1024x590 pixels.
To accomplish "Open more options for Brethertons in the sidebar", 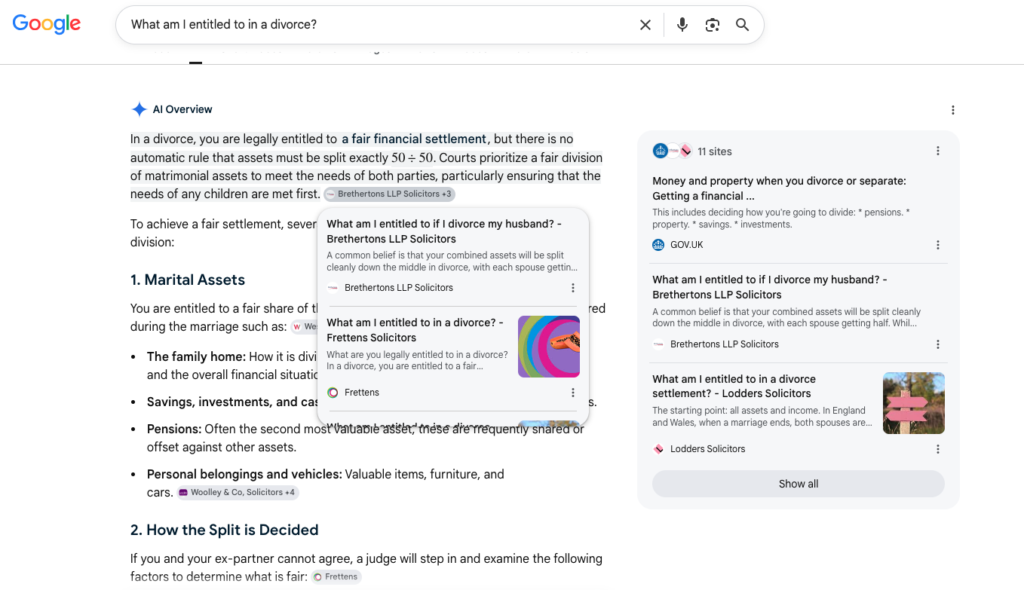I will pos(938,344).
